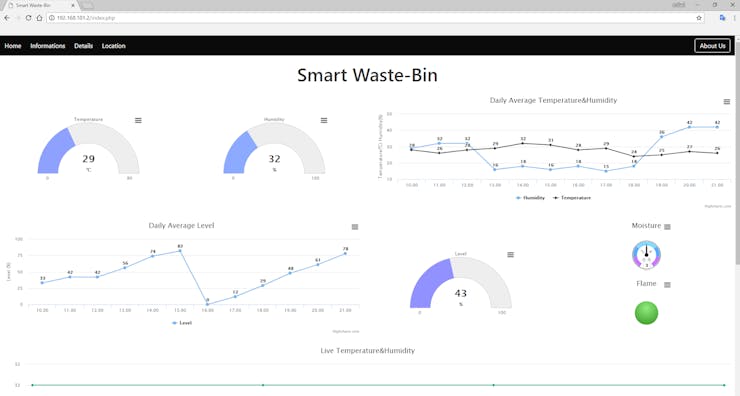
Task: Open the Temperature gauge chart menu
Action: 138,120
